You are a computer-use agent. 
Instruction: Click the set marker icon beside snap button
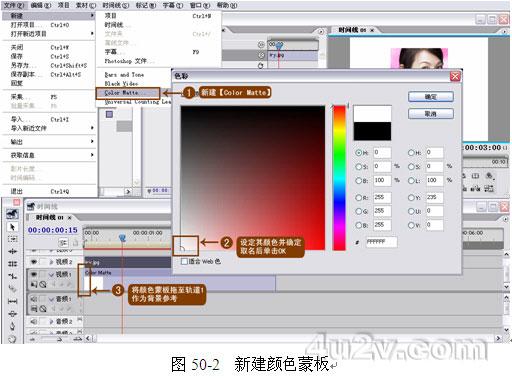[x=76, y=243]
